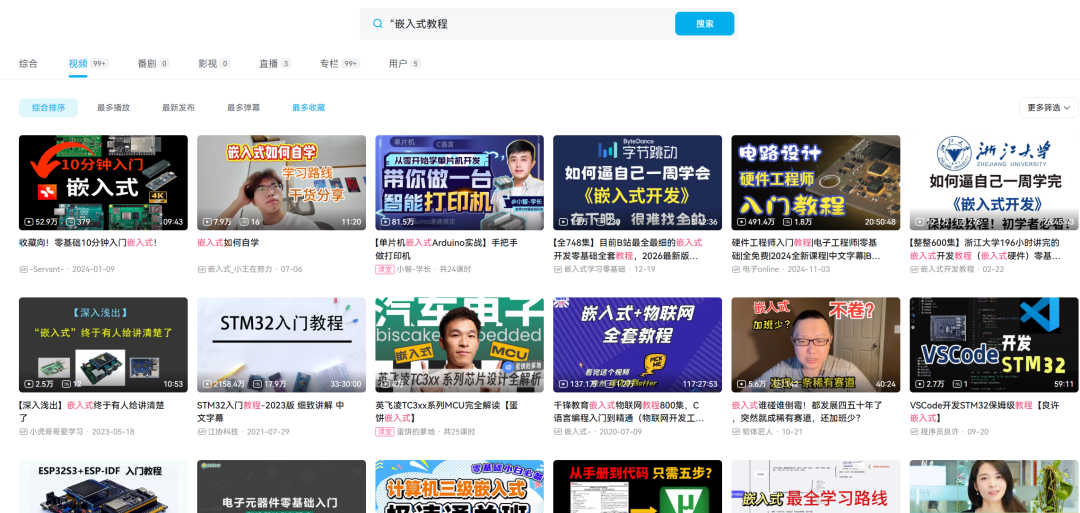Sort results by 最多收藏

[x=309, y=108]
